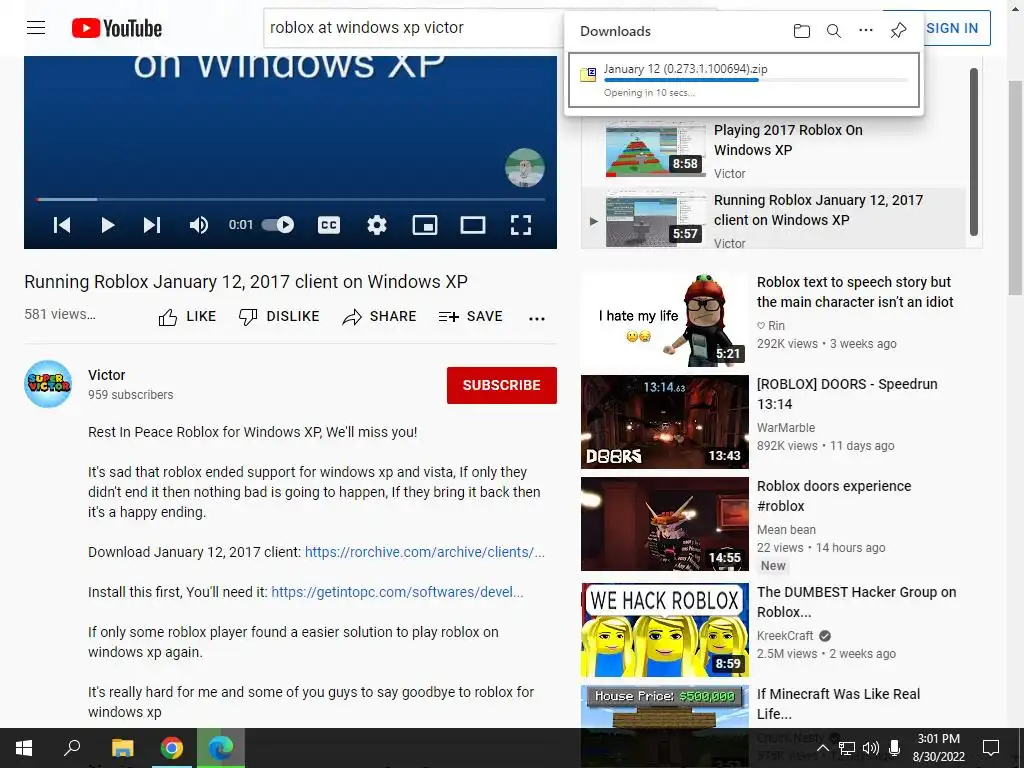Viewport: 1024px width, 768px height.
Task: Open Windows taskbar search
Action: [72, 748]
